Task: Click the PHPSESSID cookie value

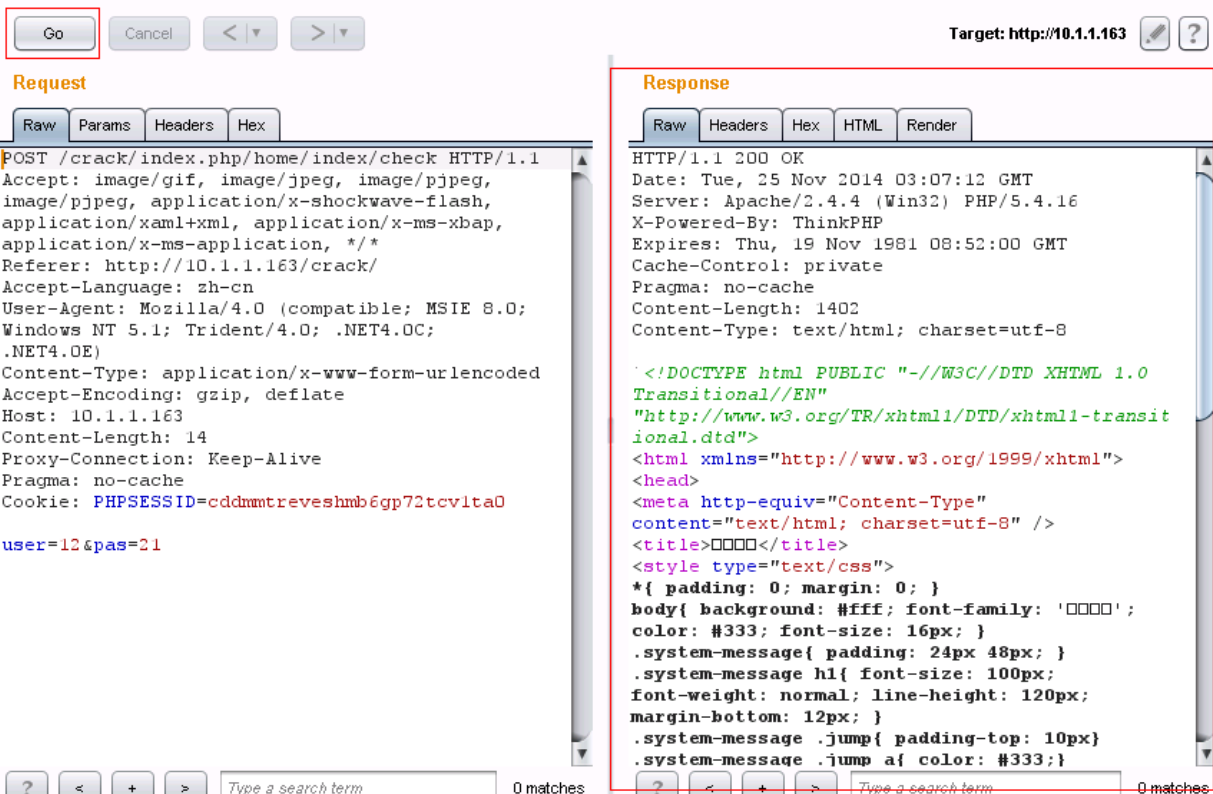Action: pyautogui.click(x=356, y=502)
